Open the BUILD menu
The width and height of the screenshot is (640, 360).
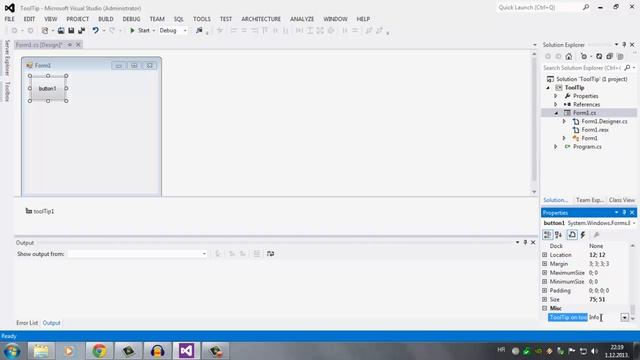pyautogui.click(x=106, y=19)
